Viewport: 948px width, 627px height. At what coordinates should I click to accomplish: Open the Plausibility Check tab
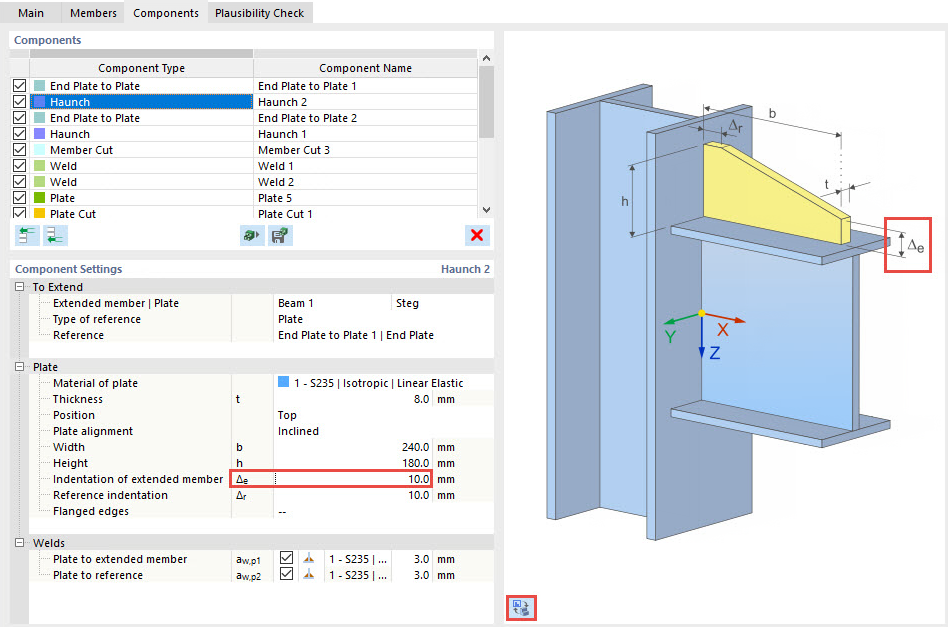tap(259, 13)
